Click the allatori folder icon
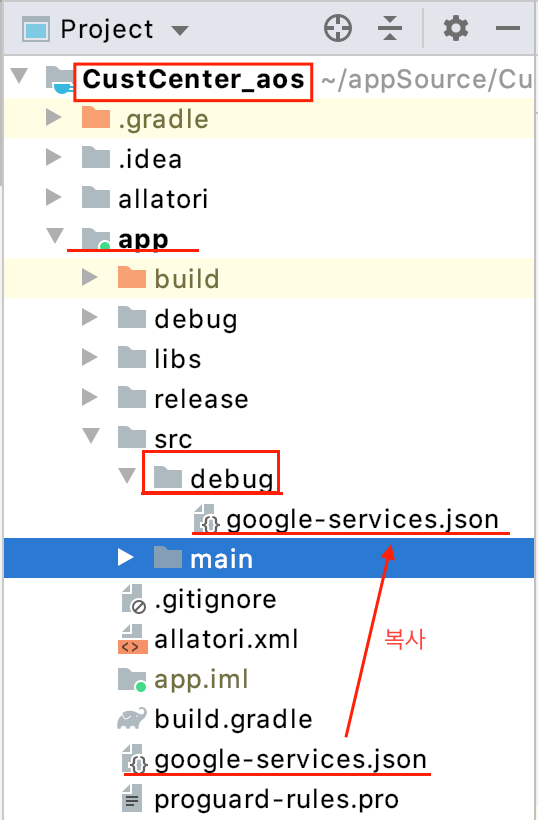 click(96, 198)
